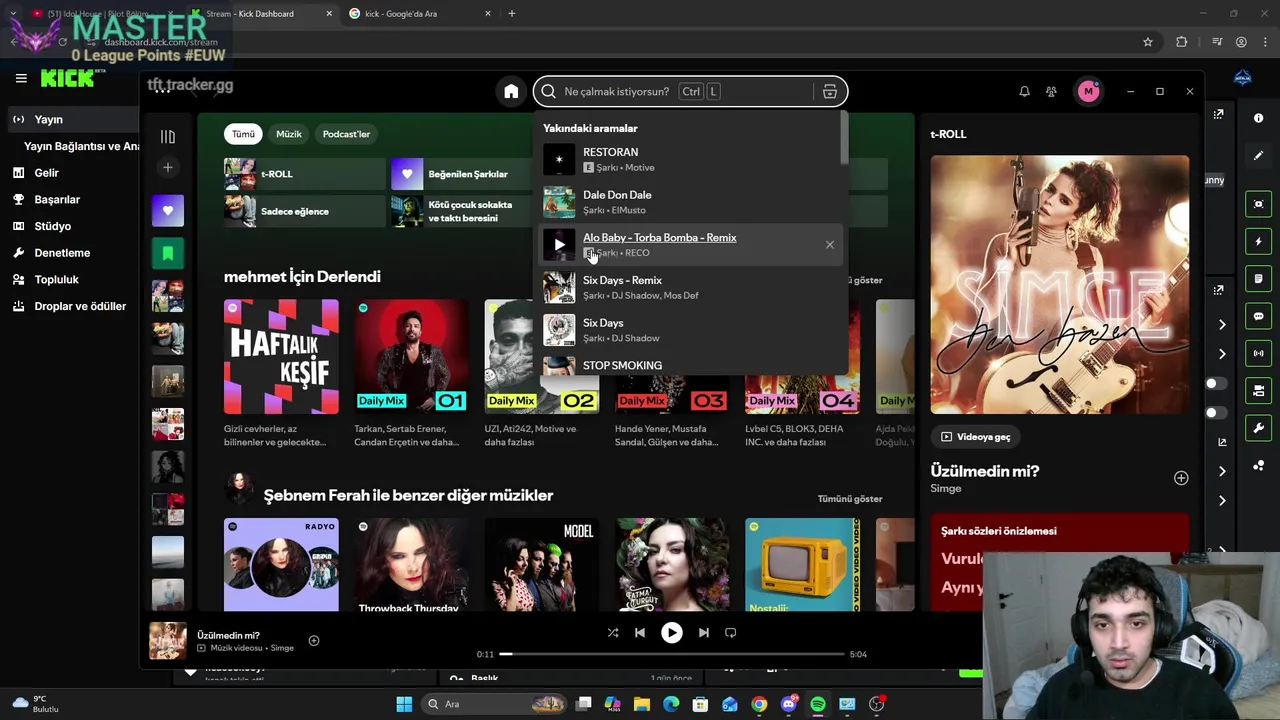Open Chrome extensions puzzle icon
This screenshot has height=720, width=1280.
[1182, 42]
